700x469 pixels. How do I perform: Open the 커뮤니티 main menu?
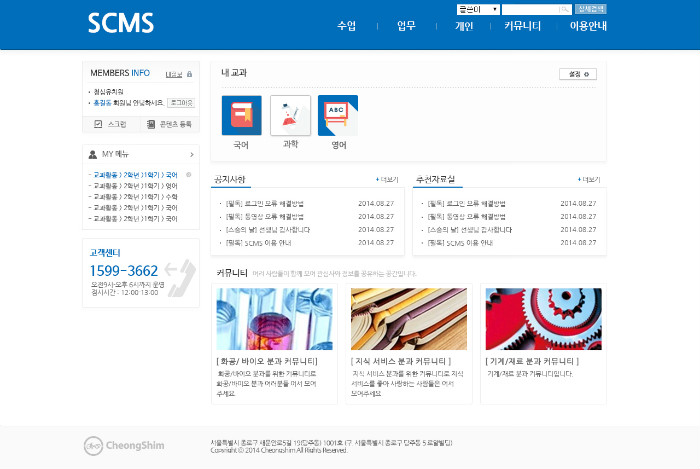point(522,26)
